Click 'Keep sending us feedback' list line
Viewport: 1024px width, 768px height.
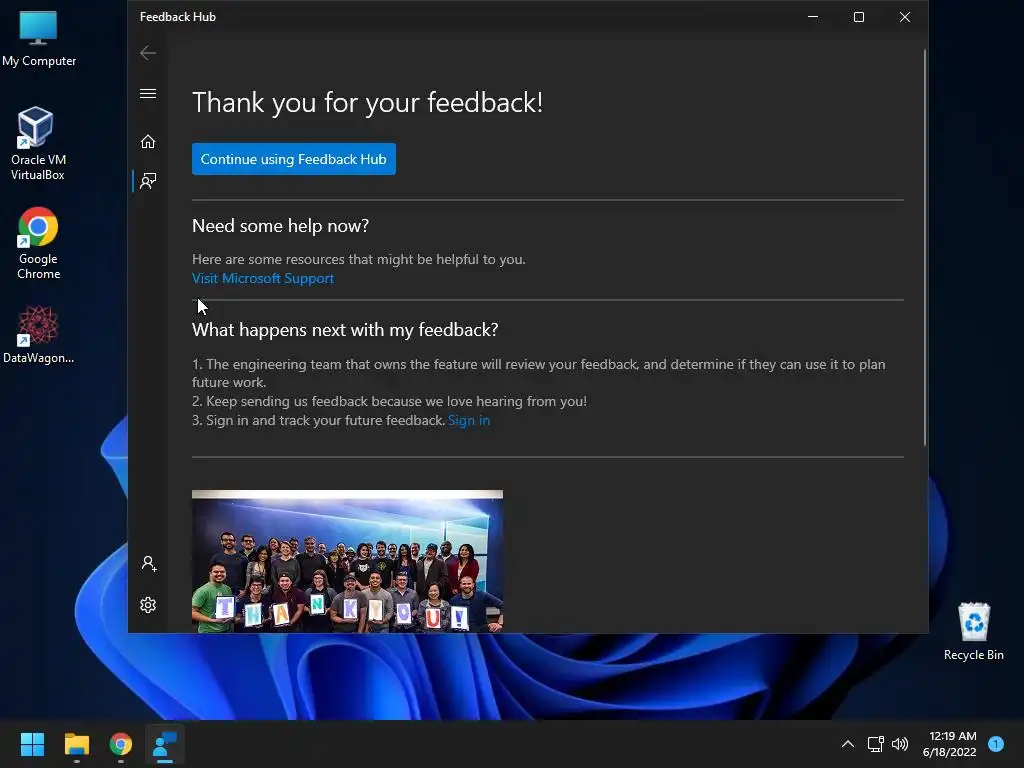click(389, 401)
